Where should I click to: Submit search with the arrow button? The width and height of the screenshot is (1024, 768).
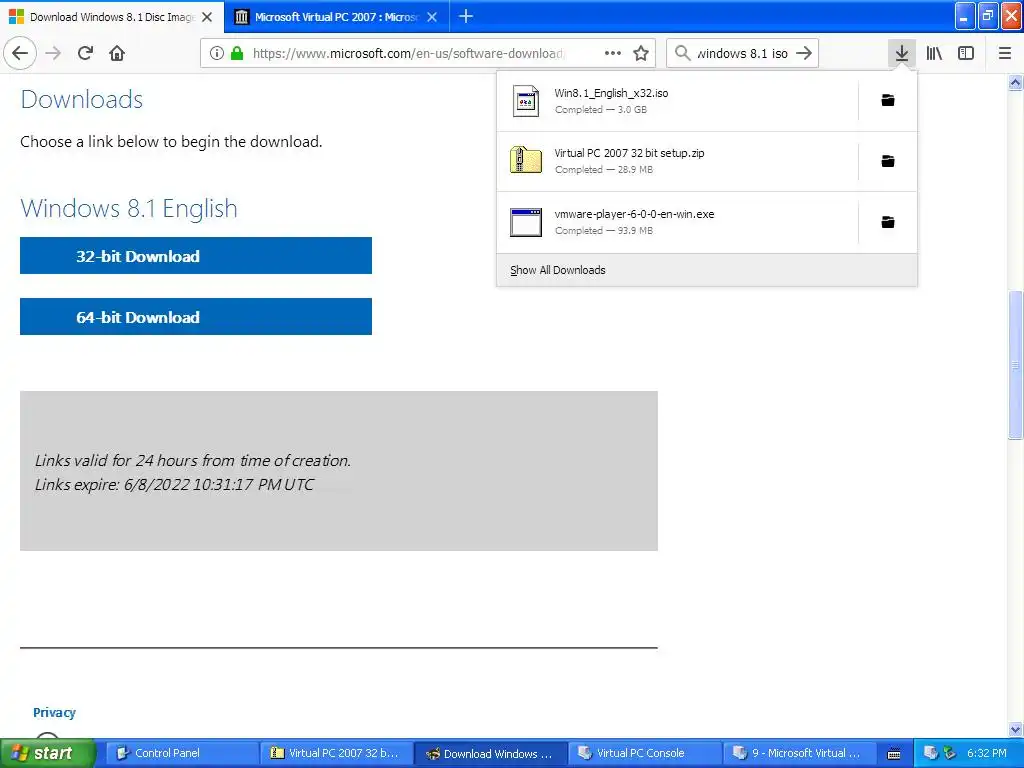[x=804, y=53]
